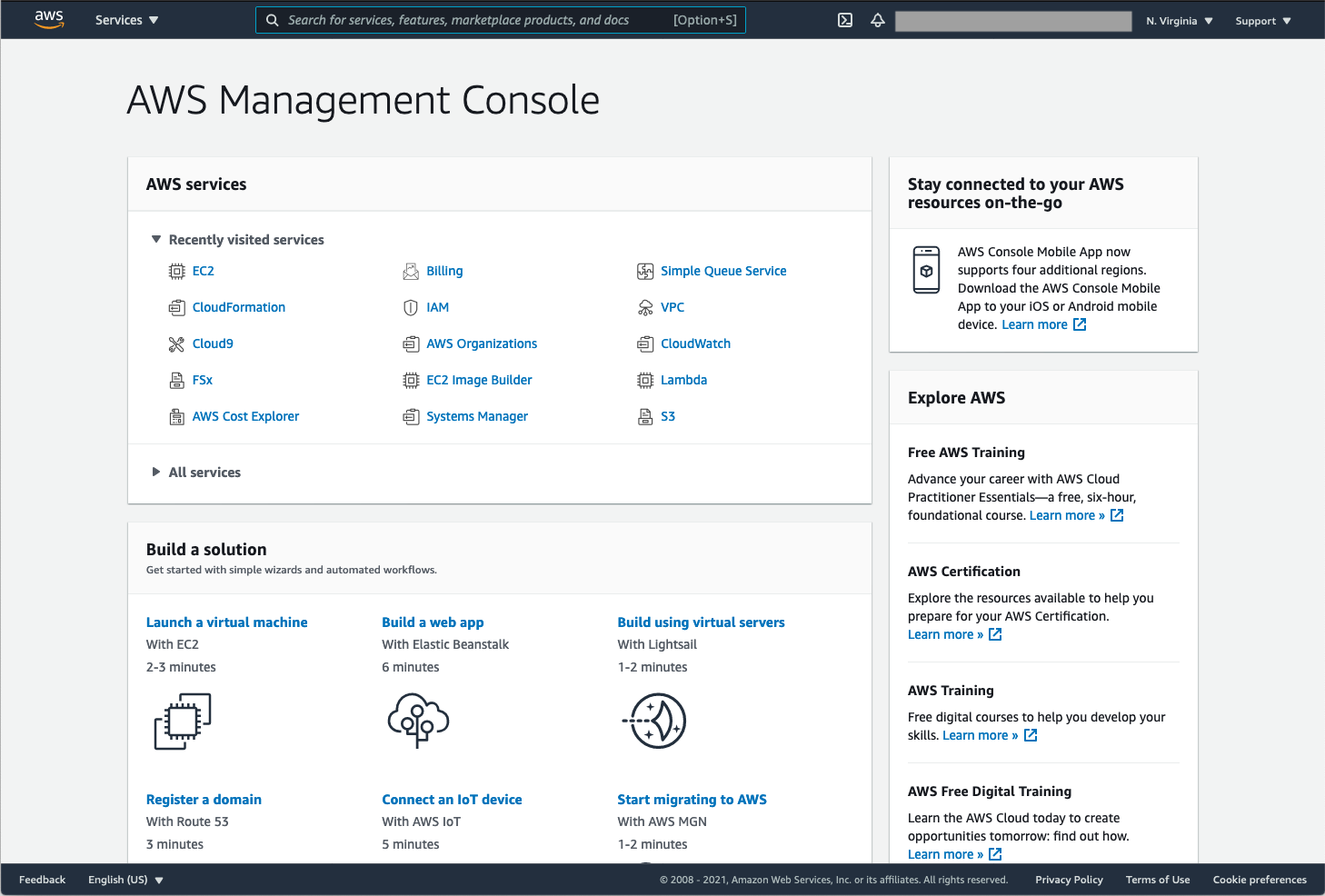
Task: Open the IAM link
Action: 438,307
